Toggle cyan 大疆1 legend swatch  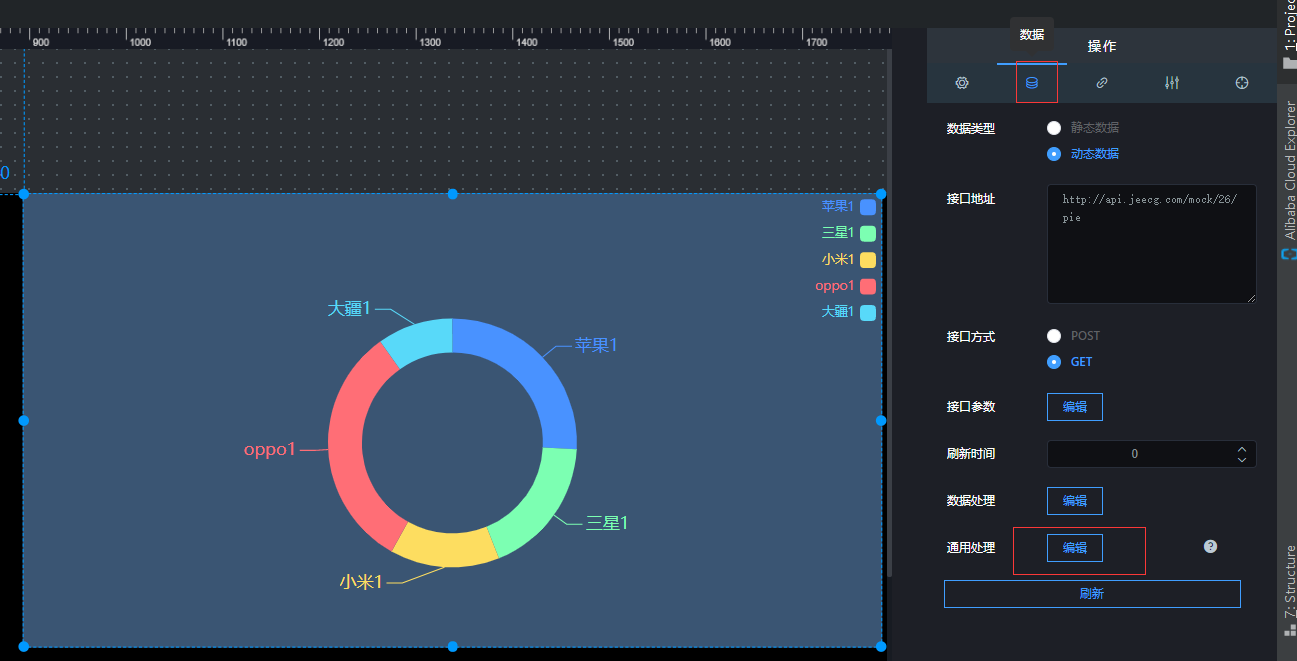868,312
